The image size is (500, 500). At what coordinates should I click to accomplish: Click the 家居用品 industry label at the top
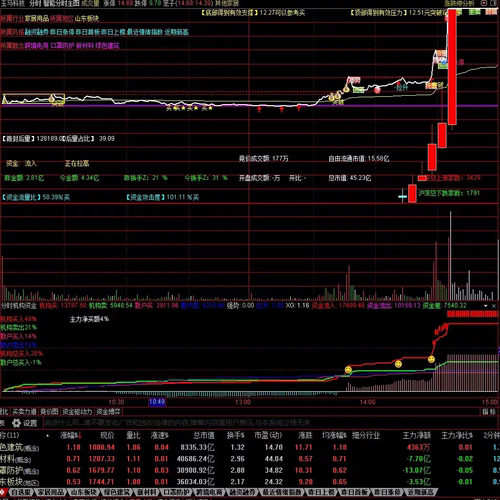pyautogui.click(x=37, y=18)
